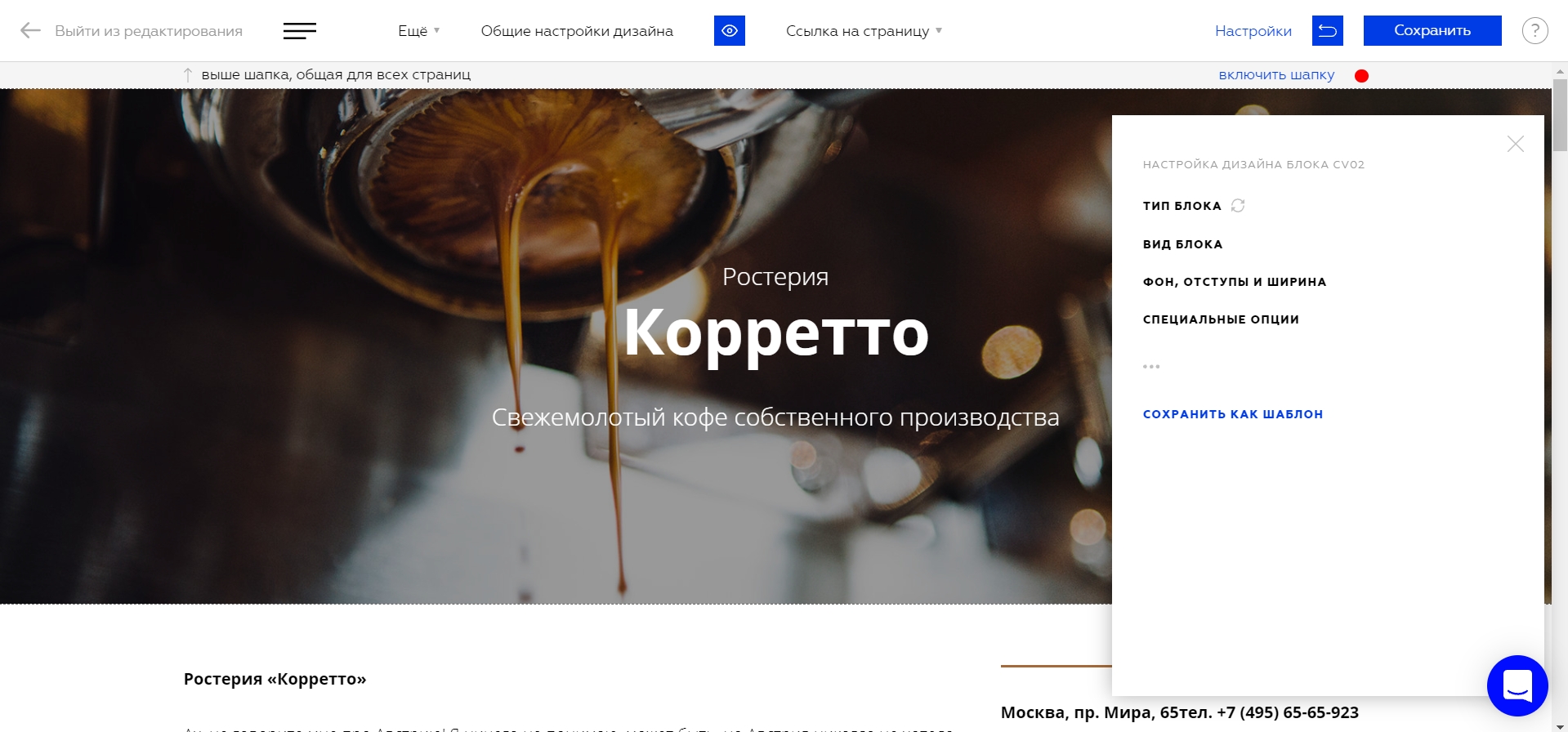Open the hamburger menu icon
This screenshot has width=1568, height=732.
pyautogui.click(x=300, y=31)
